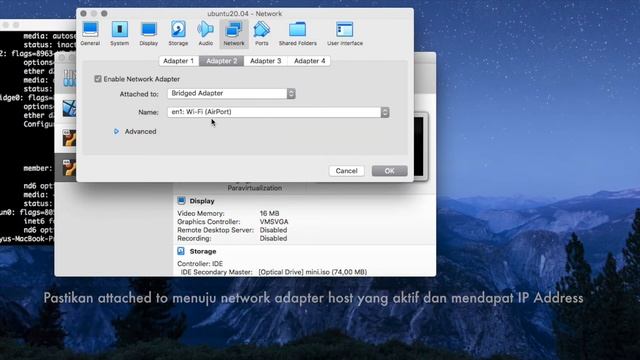
Task: Open the Storage settings section
Action: pyautogui.click(x=178, y=33)
